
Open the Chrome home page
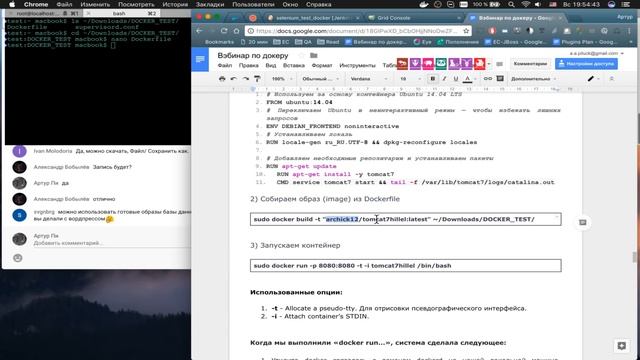[236, 31]
